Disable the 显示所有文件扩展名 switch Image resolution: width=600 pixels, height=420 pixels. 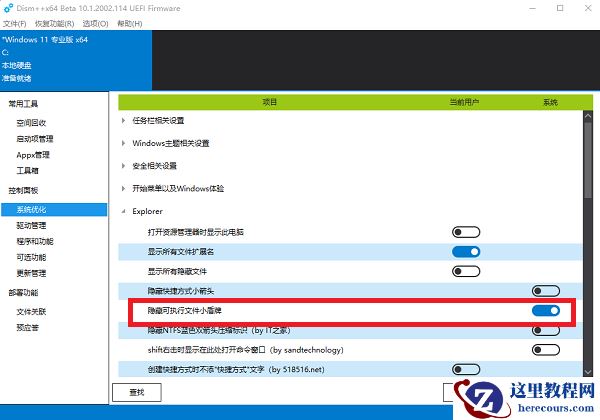(x=466, y=252)
